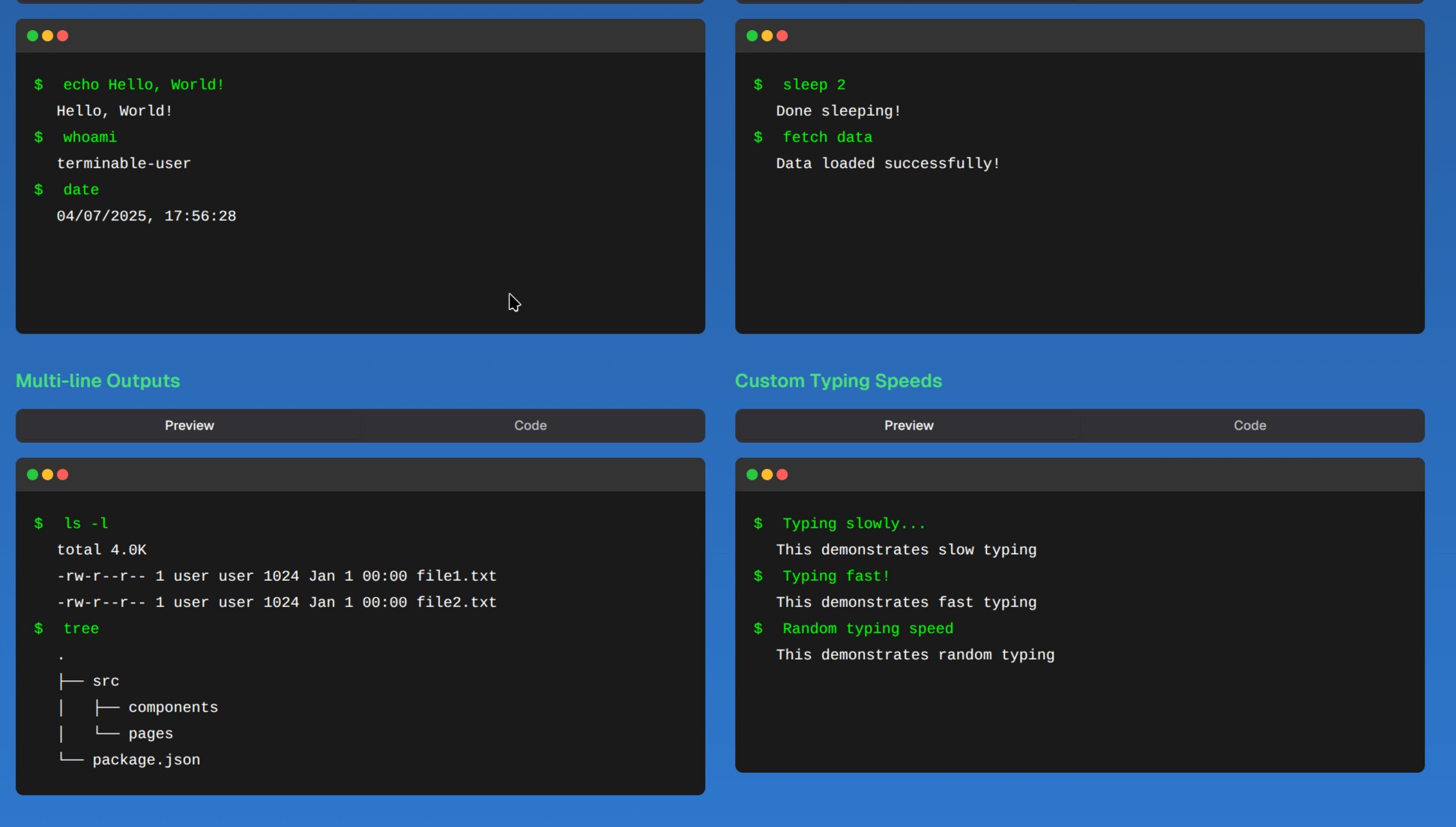Switch to Code tab under Custom Typing Speeds
This screenshot has width=1456, height=827.
coord(1250,425)
